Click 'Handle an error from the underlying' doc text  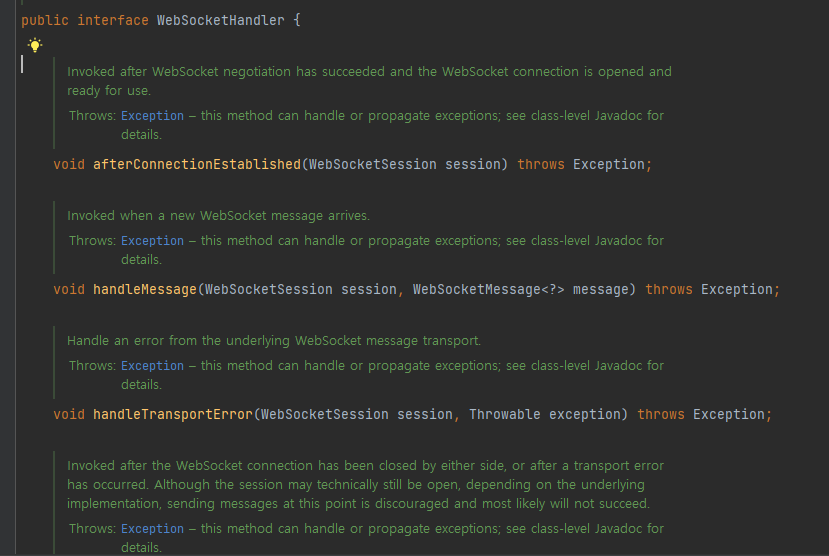click(179, 341)
